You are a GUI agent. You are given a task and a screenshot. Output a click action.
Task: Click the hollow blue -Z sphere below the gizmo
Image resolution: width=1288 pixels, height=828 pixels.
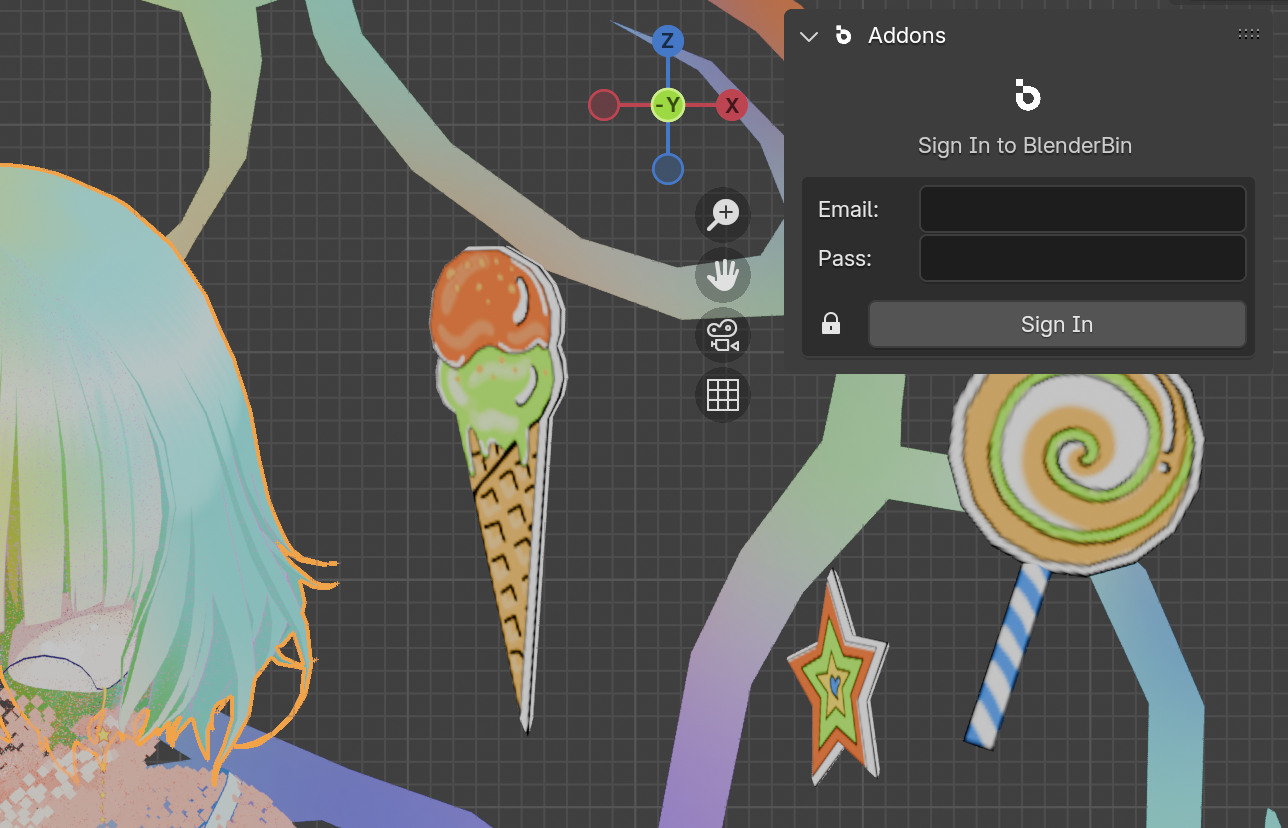click(x=667, y=169)
